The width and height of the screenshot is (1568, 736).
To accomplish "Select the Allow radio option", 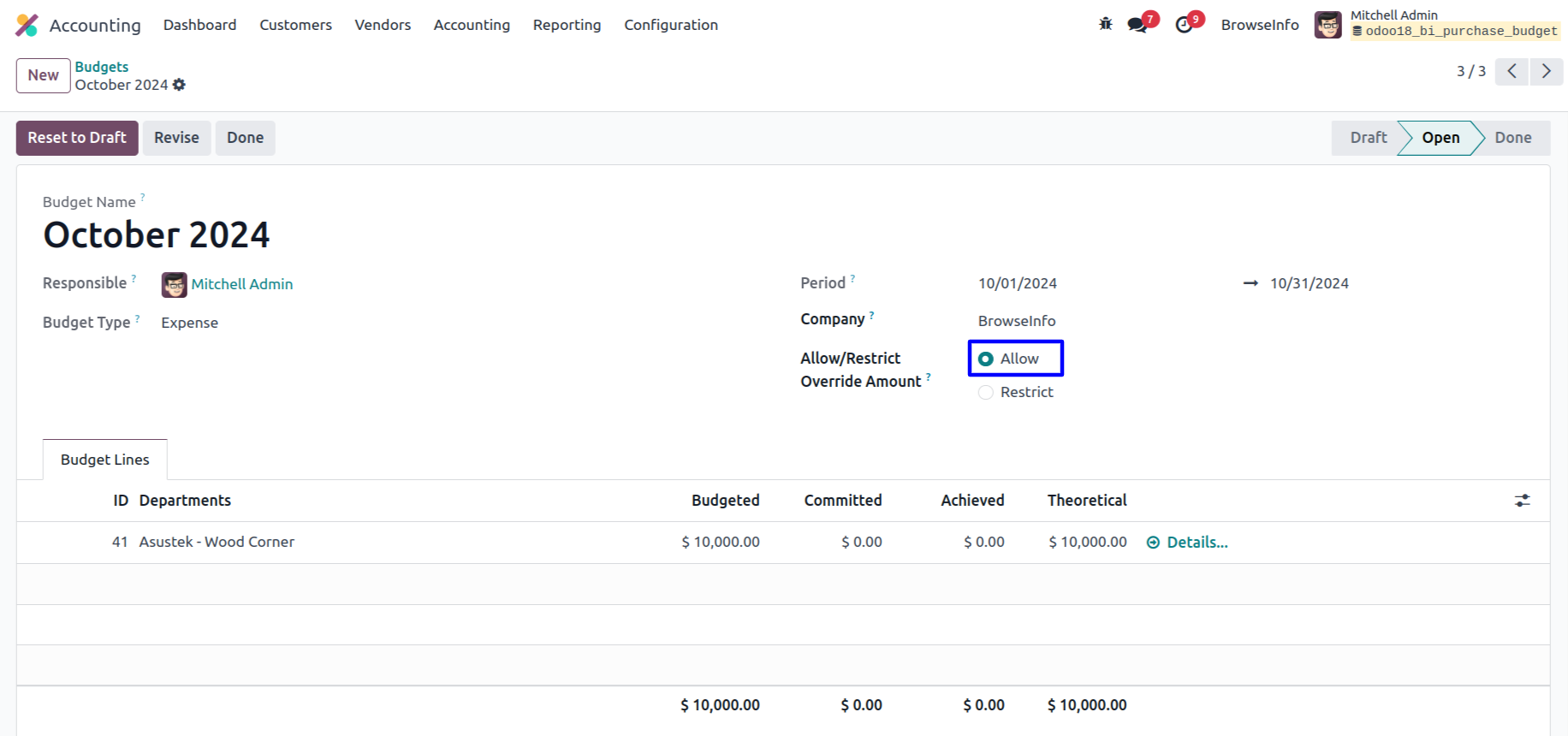I will 986,359.
